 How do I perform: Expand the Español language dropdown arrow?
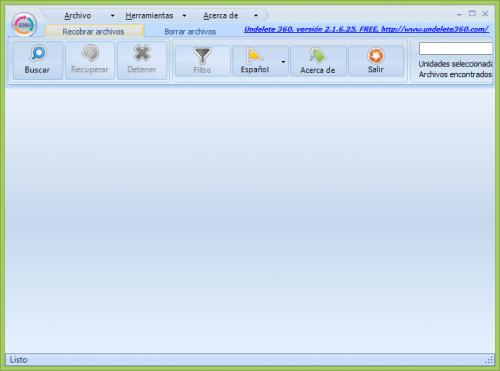coord(283,62)
